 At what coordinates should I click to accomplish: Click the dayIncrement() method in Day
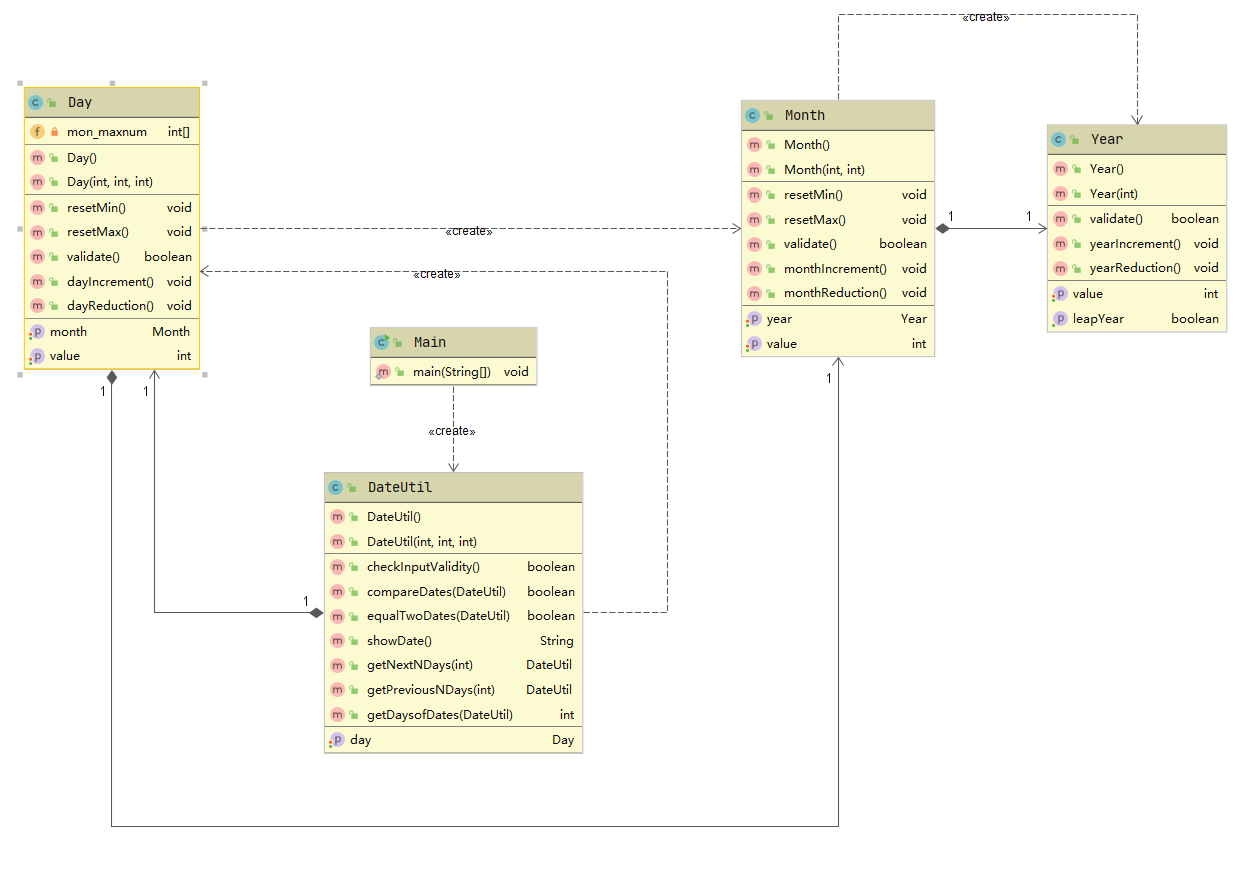pyautogui.click(x=111, y=281)
